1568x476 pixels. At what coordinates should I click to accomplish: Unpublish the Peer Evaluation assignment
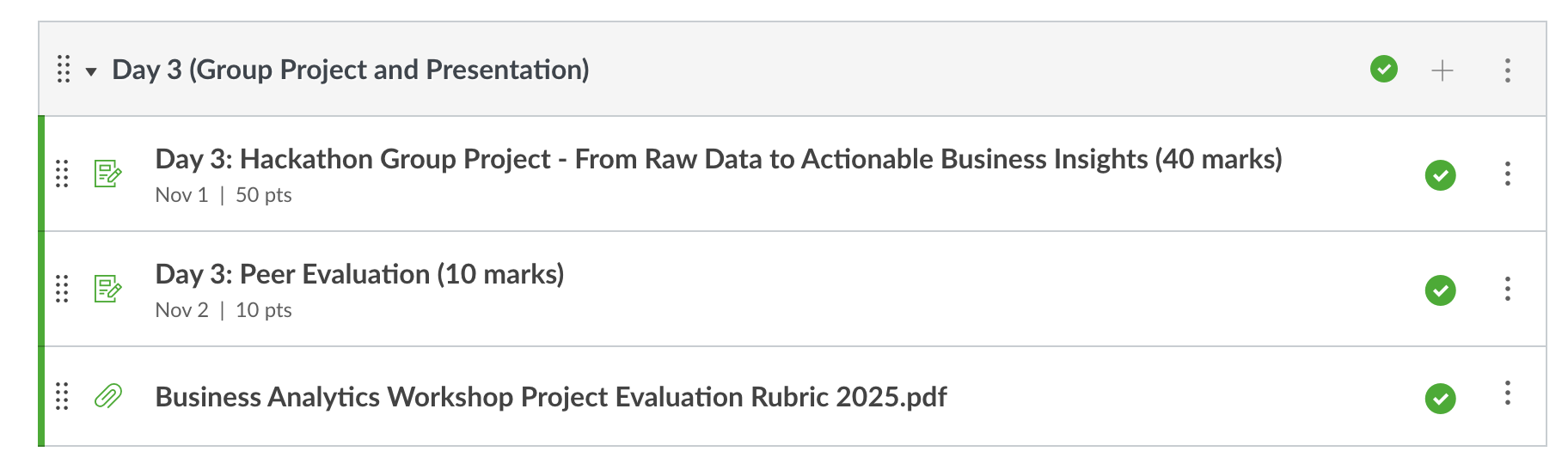tap(1440, 290)
